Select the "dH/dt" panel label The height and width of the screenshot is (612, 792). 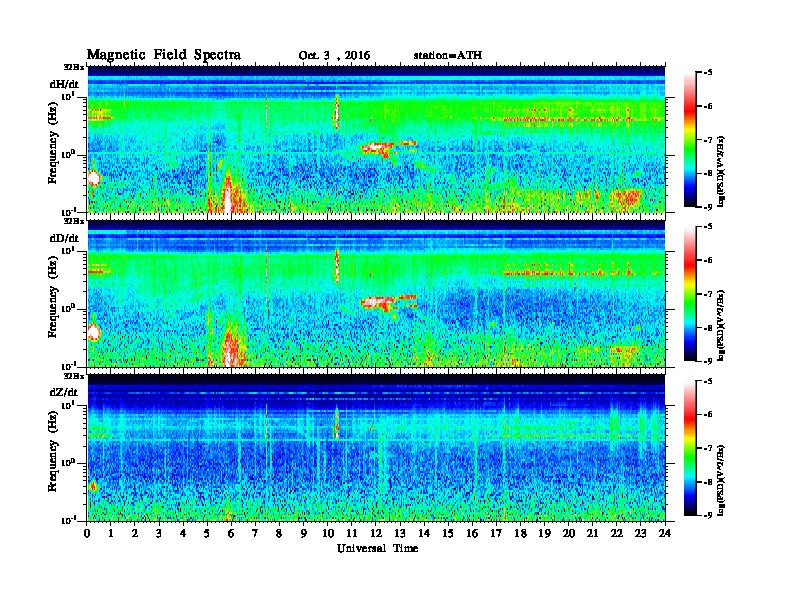tap(64, 84)
